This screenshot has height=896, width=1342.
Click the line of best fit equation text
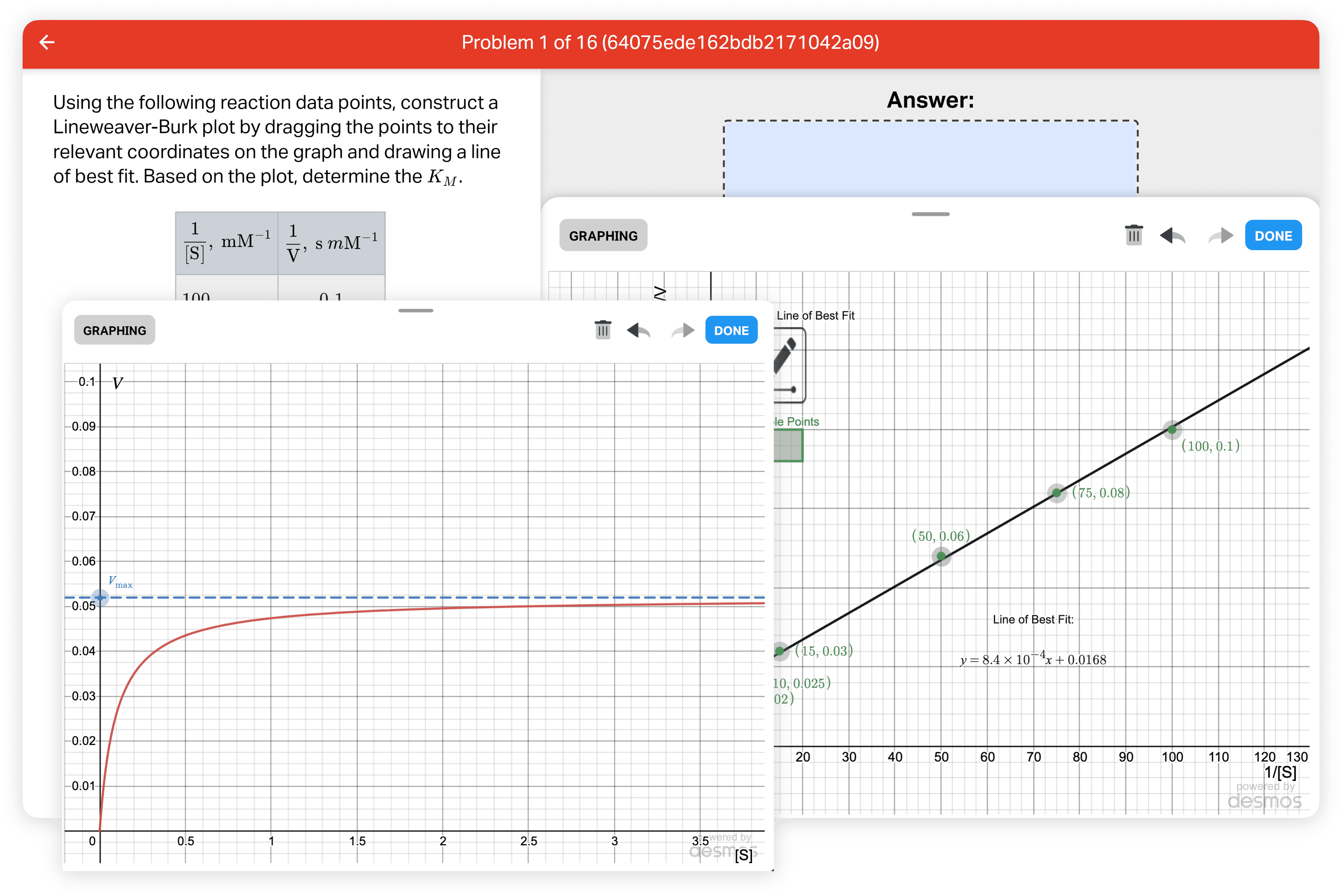1033,659
